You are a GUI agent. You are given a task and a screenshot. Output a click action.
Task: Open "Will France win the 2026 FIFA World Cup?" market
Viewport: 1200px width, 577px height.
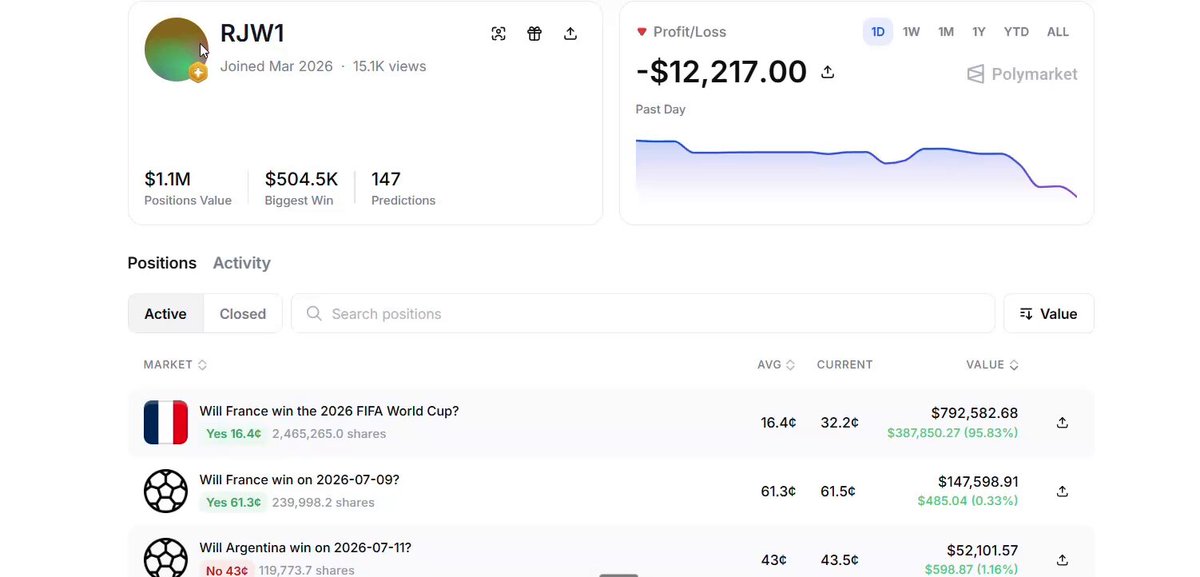point(329,411)
